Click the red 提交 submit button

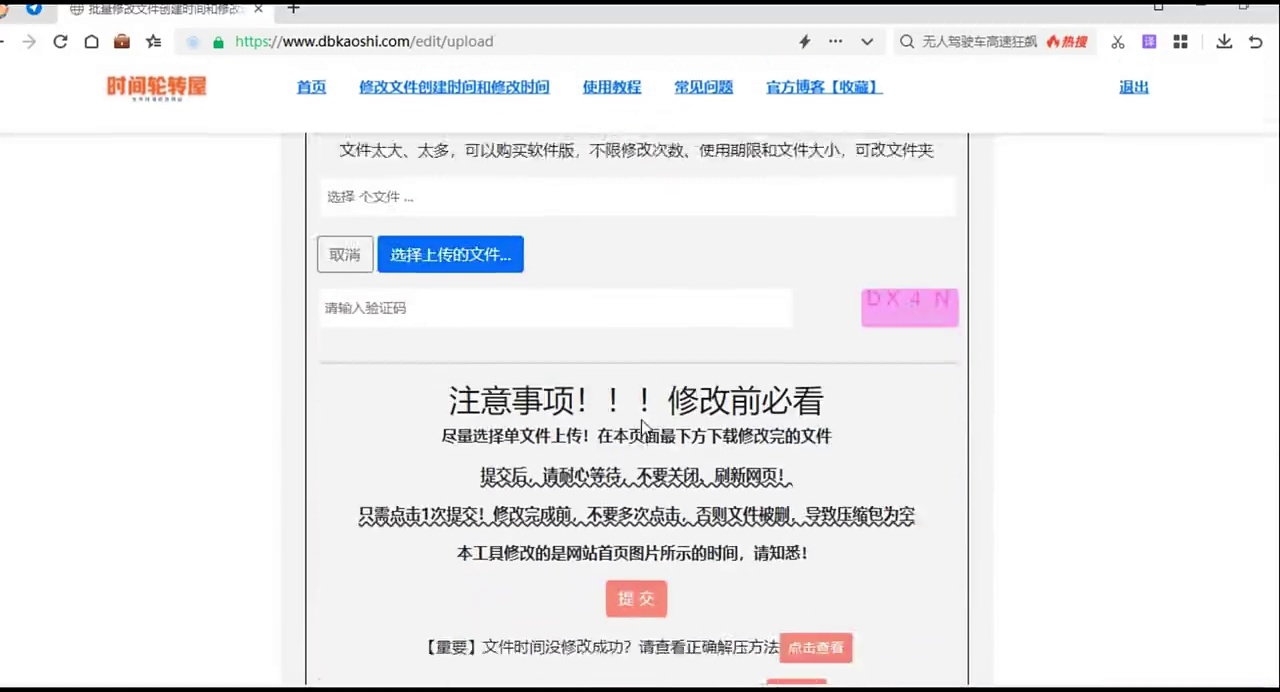click(636, 599)
